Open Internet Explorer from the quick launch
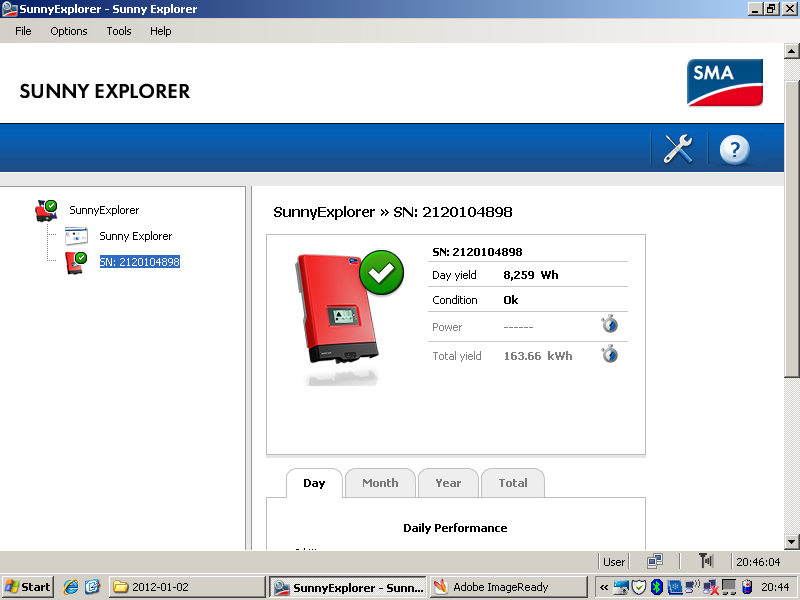 (x=70, y=587)
